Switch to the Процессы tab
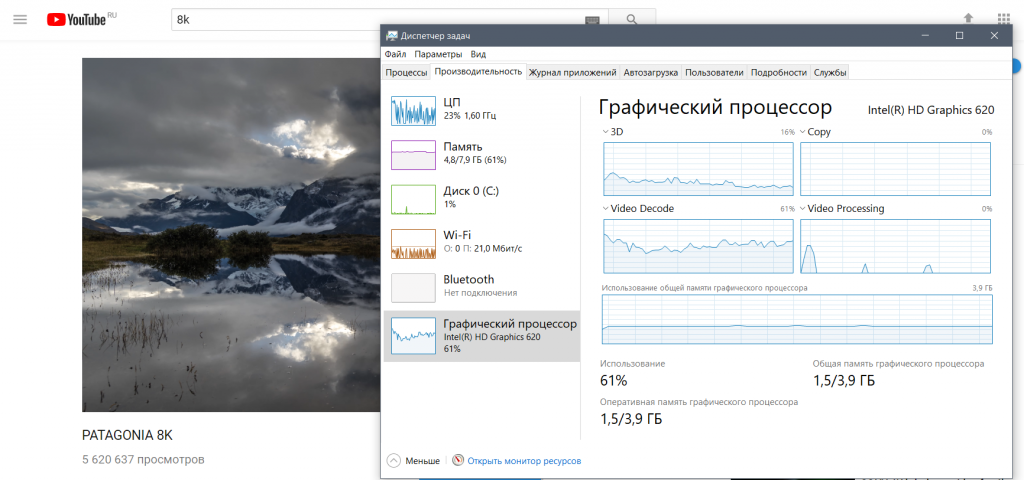Screen dimensions: 1024x480 pyautogui.click(x=406, y=72)
